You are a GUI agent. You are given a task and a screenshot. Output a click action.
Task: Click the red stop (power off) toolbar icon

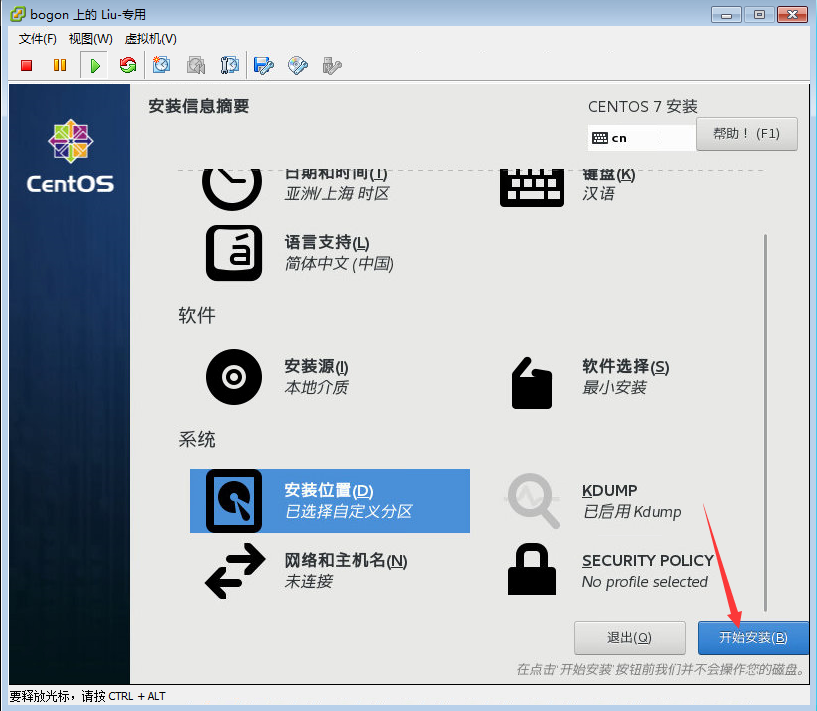[27, 65]
